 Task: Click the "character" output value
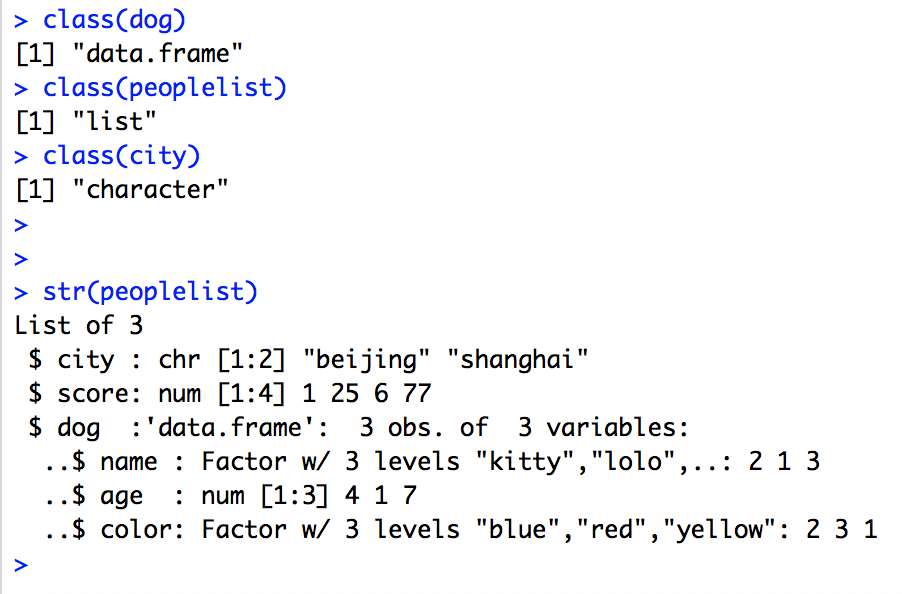pos(151,190)
